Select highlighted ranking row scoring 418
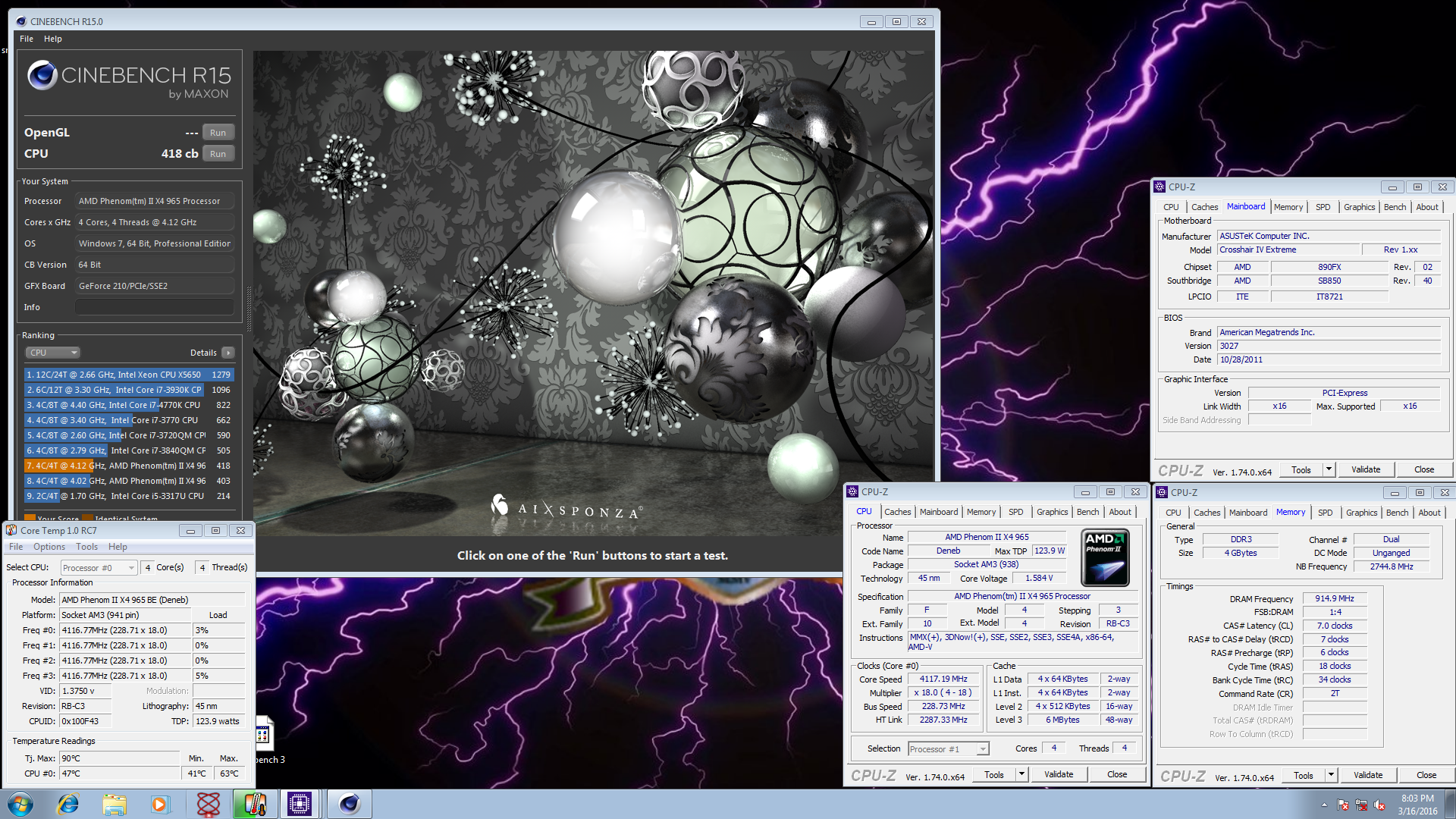Viewport: 1456px width, 819px height. [129, 466]
